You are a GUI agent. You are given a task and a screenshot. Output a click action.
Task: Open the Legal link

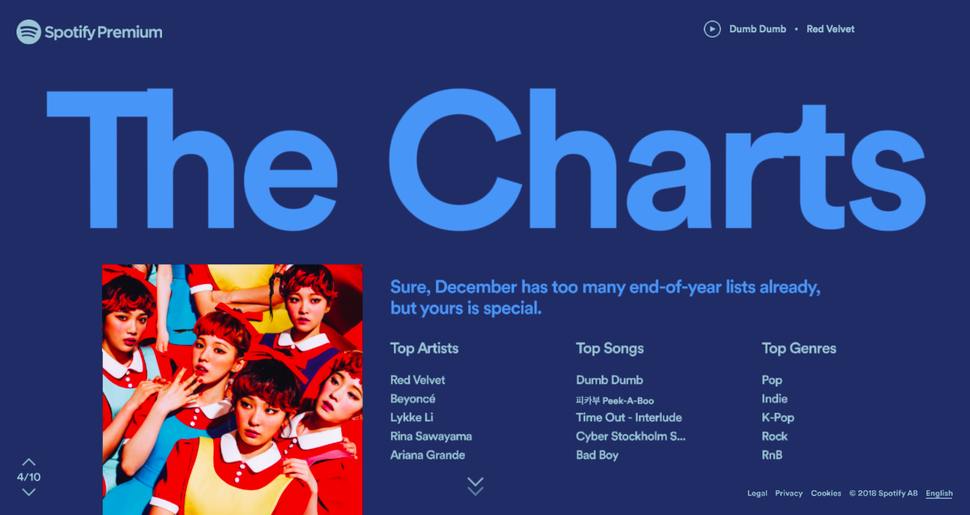coord(757,493)
